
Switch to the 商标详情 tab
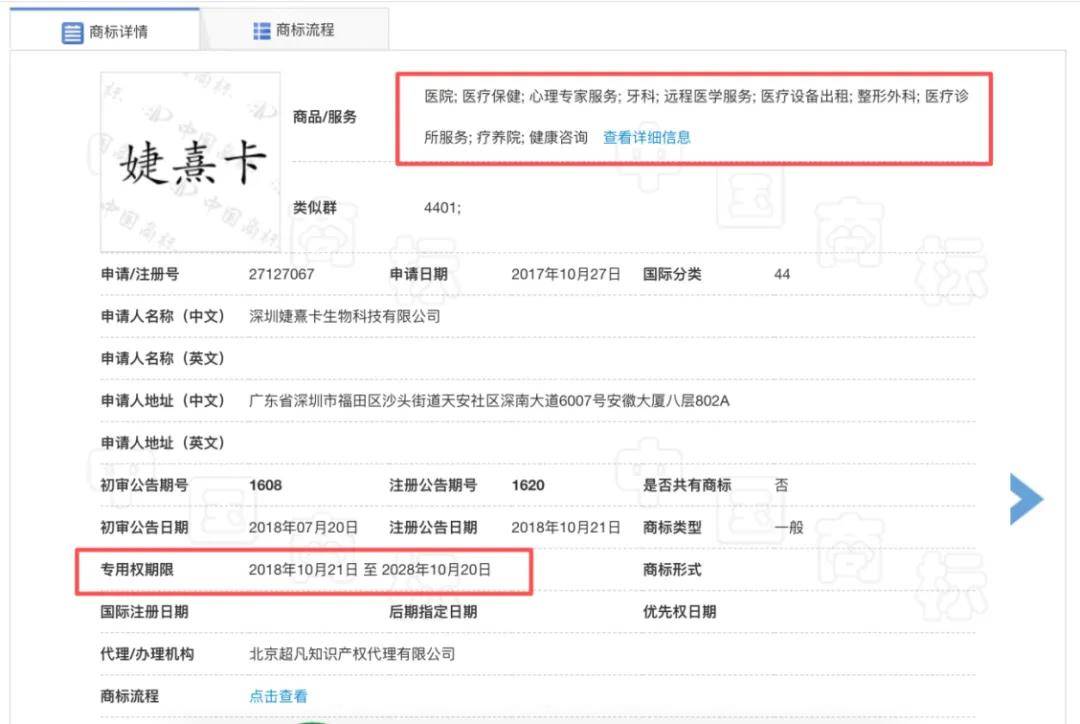coord(110,32)
